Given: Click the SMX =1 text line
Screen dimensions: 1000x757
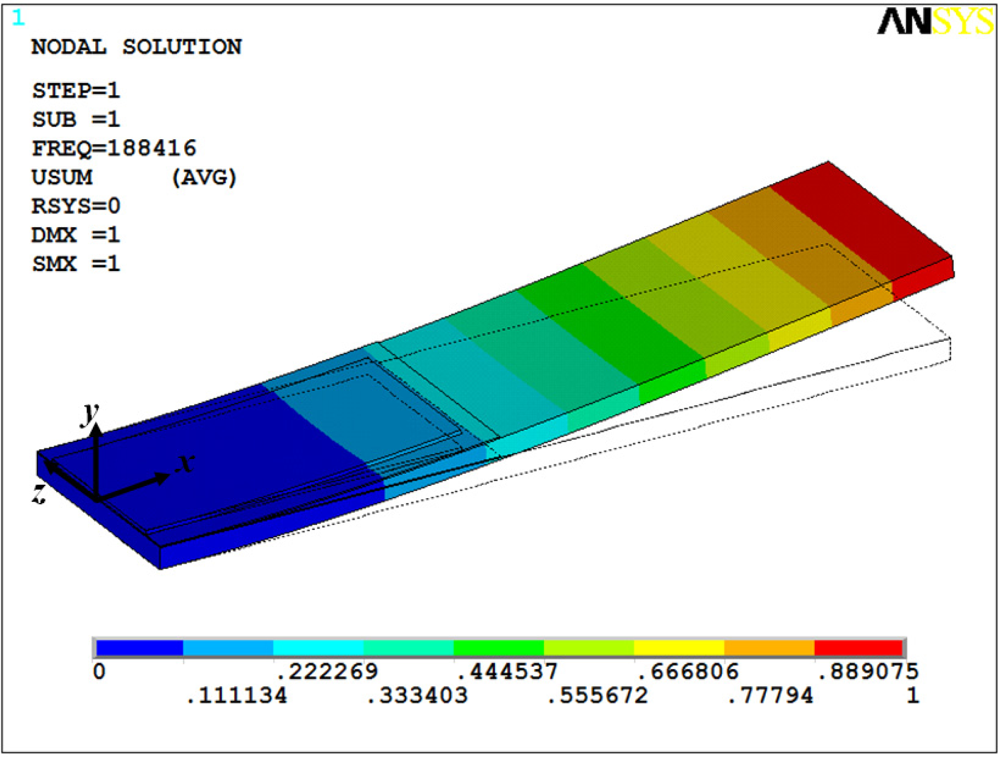Looking at the screenshot, I should (x=76, y=264).
